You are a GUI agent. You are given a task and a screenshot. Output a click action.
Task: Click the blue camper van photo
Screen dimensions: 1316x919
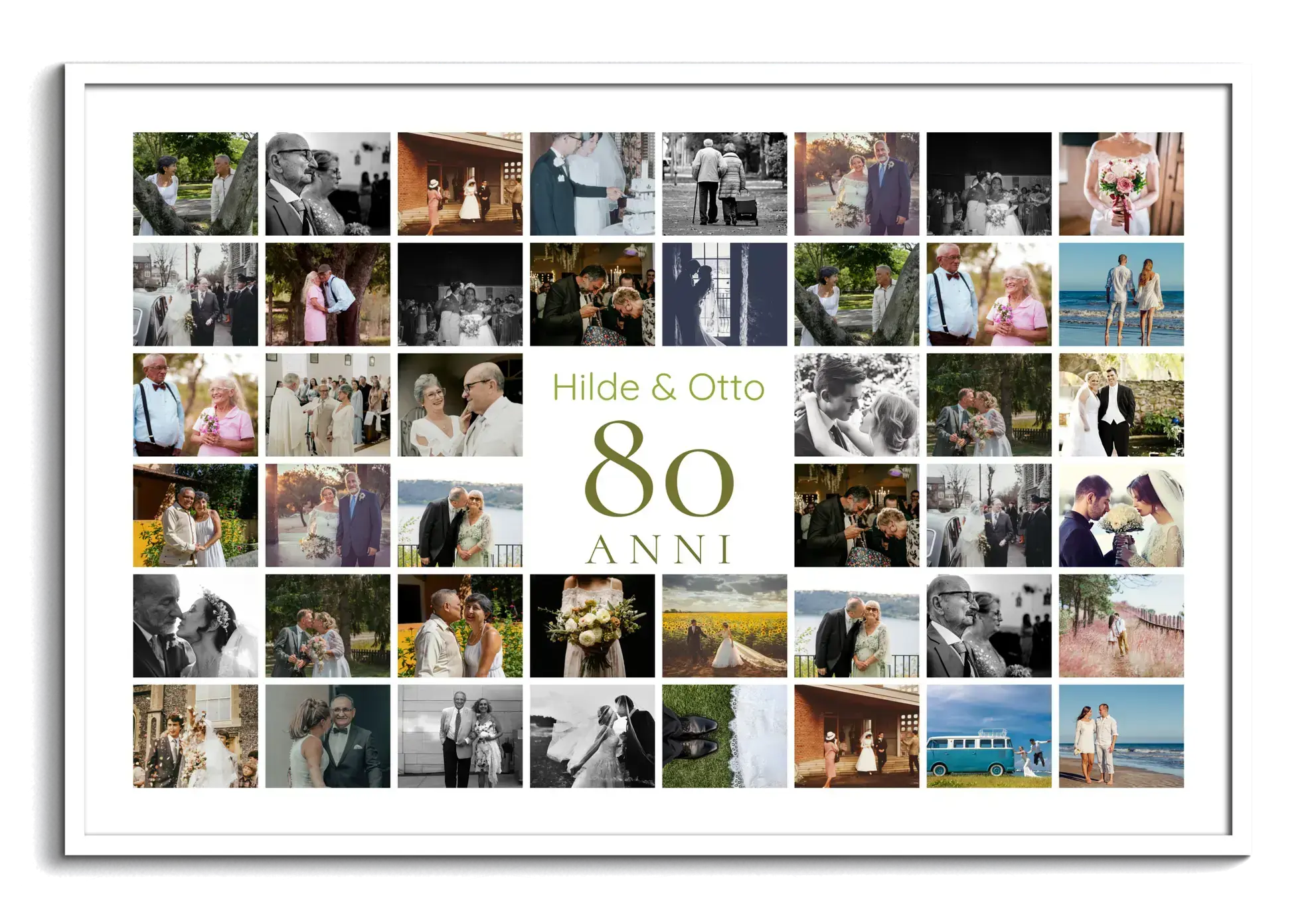tap(989, 736)
